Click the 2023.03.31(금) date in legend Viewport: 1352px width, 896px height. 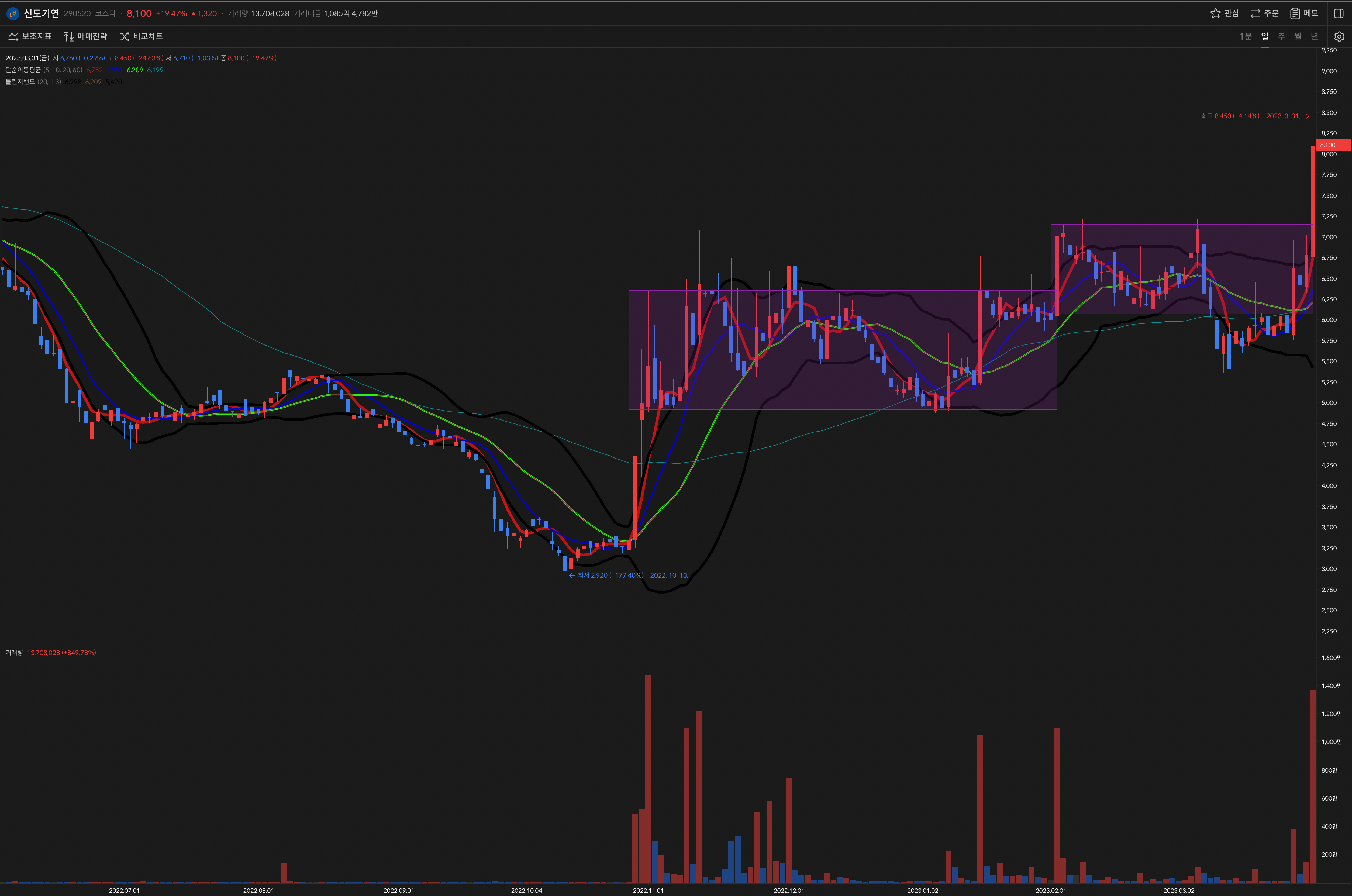[27, 58]
